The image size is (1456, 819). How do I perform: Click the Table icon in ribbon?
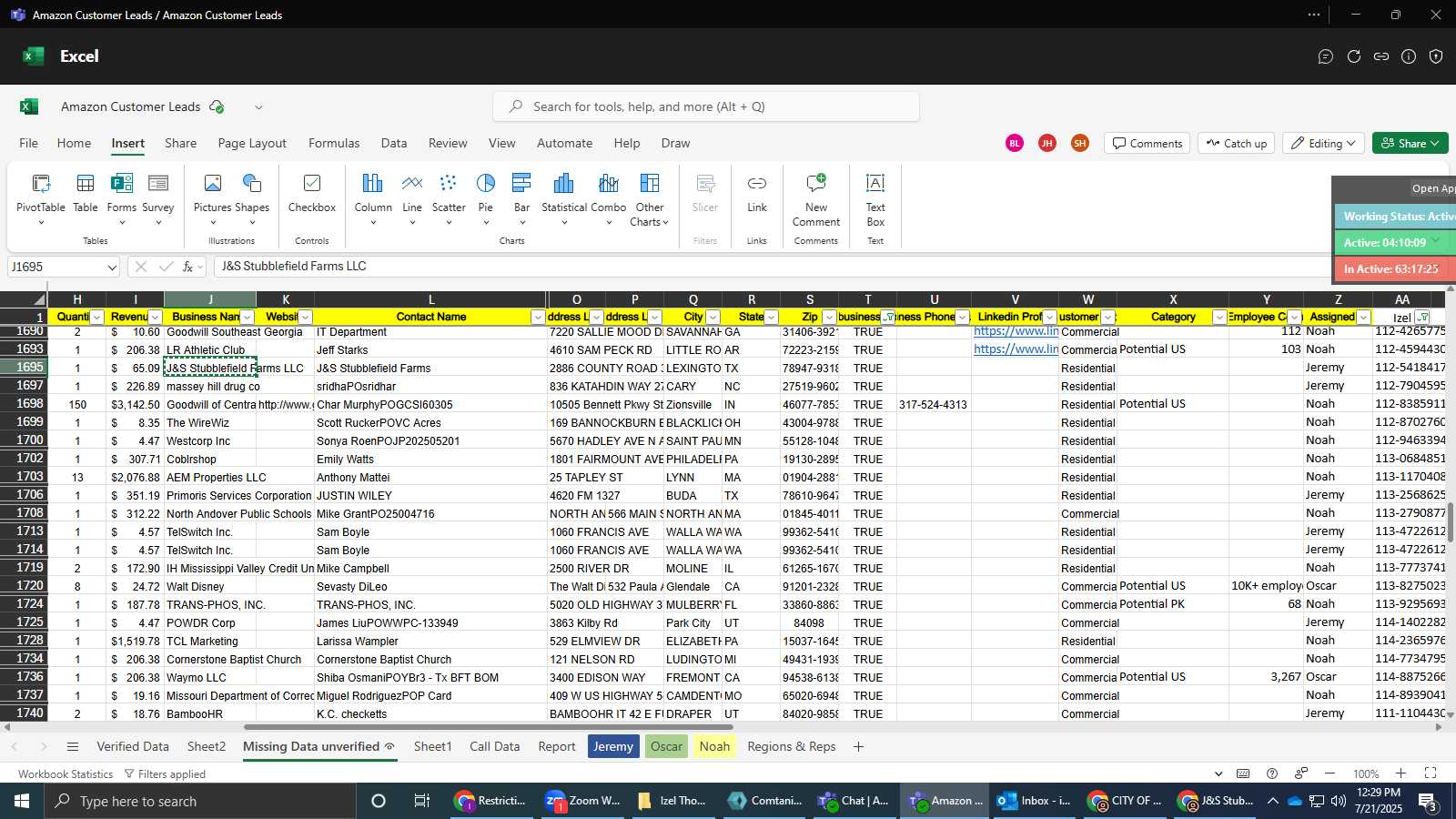86,193
